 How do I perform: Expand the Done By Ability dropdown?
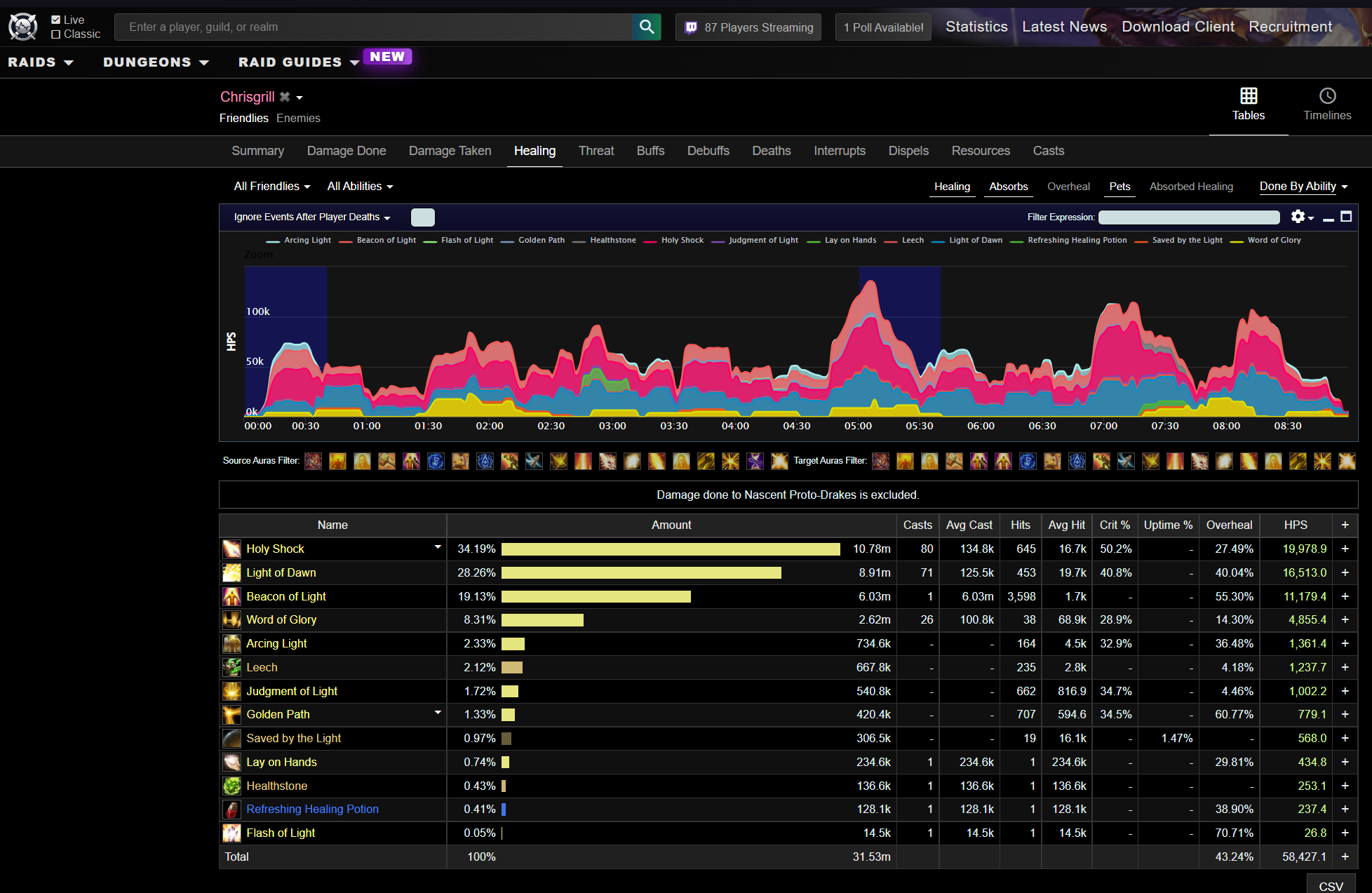pyautogui.click(x=1303, y=187)
